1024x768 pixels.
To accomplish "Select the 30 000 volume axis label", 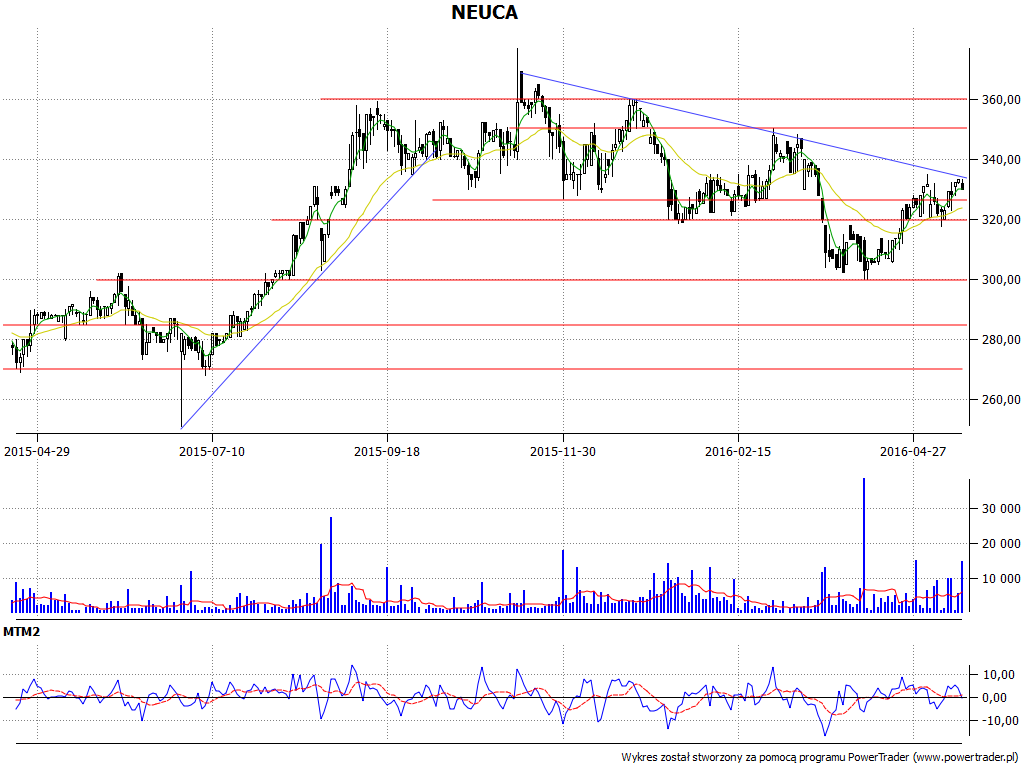I will (x=1002, y=509).
